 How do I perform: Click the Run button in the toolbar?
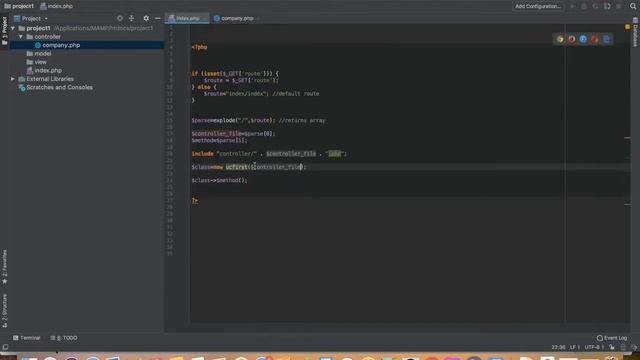pos(572,6)
